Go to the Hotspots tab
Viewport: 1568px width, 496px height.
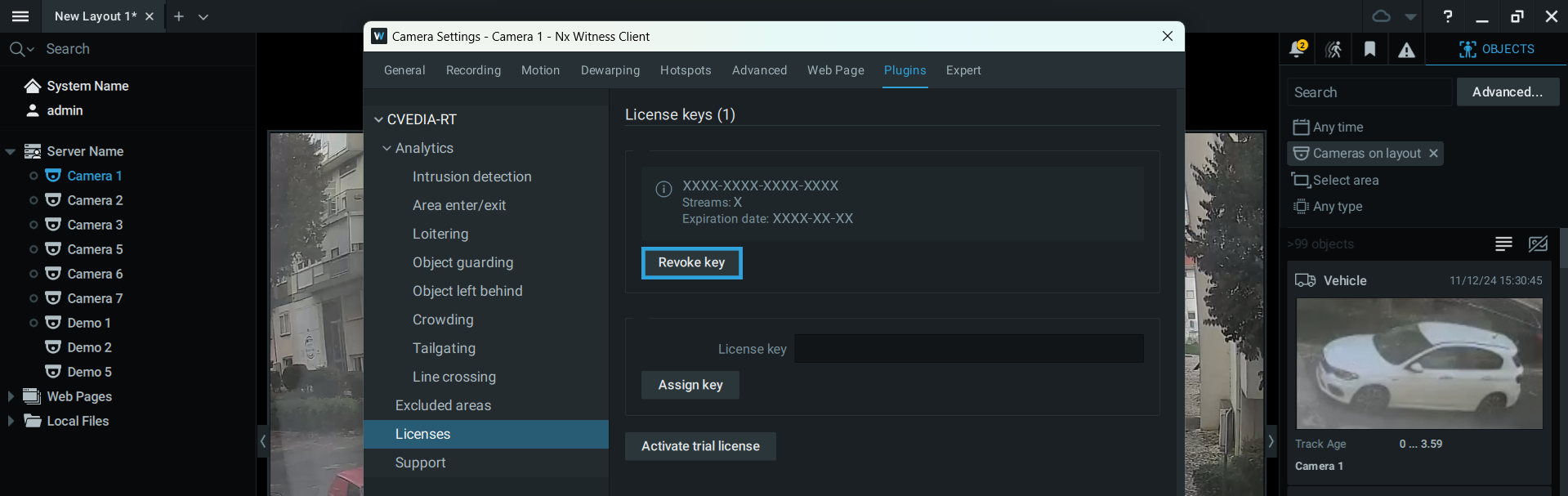[686, 70]
